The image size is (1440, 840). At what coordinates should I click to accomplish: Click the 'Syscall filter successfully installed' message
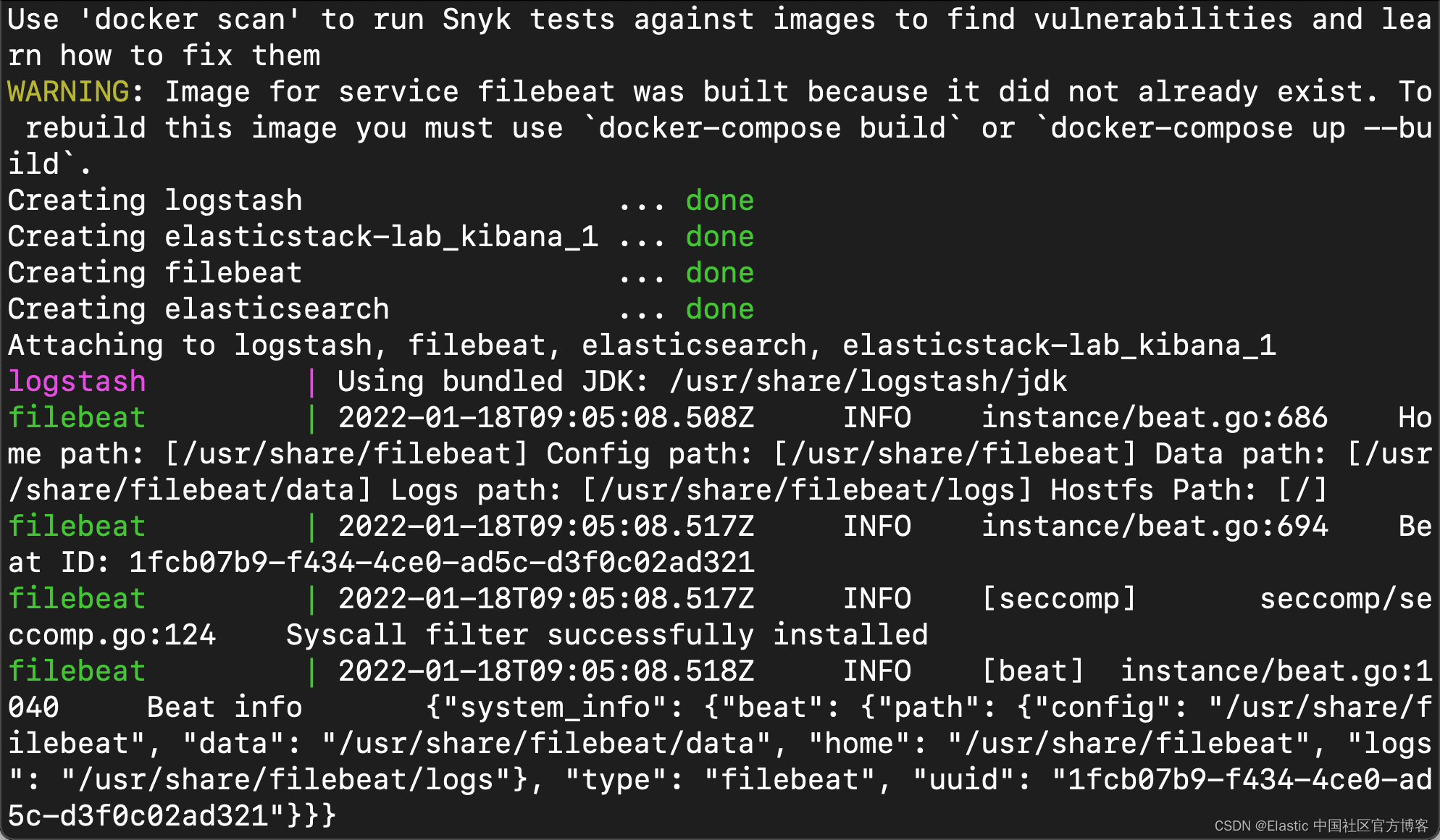tap(607, 635)
